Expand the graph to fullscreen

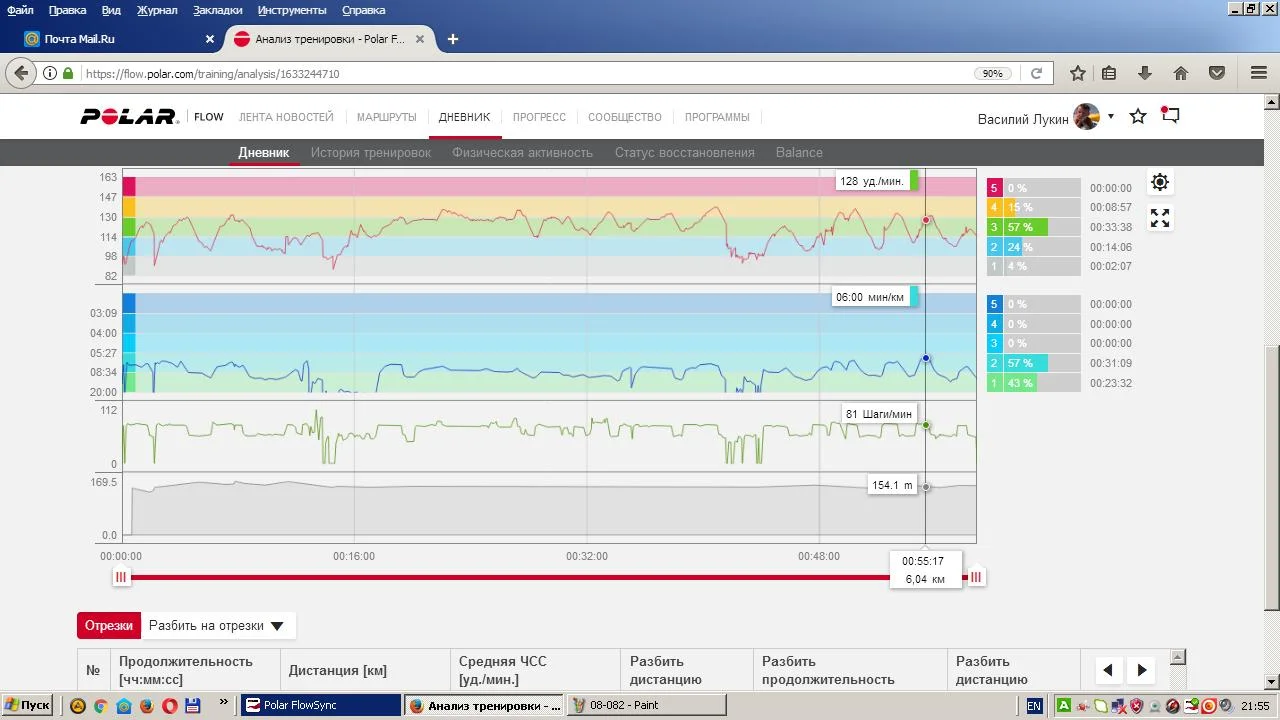point(1160,218)
